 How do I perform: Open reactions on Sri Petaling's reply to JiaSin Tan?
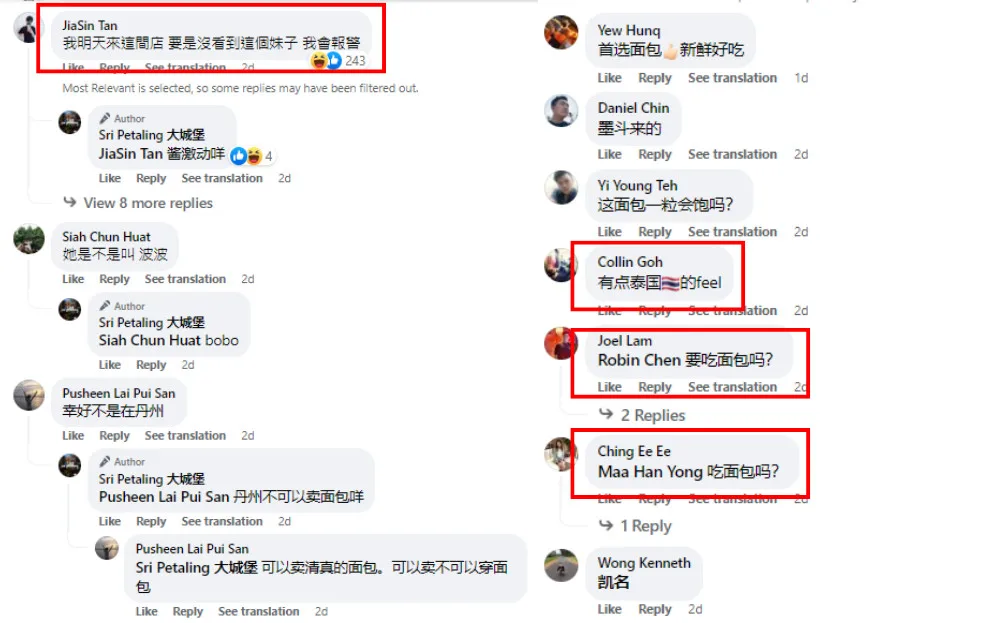pyautogui.click(x=253, y=156)
